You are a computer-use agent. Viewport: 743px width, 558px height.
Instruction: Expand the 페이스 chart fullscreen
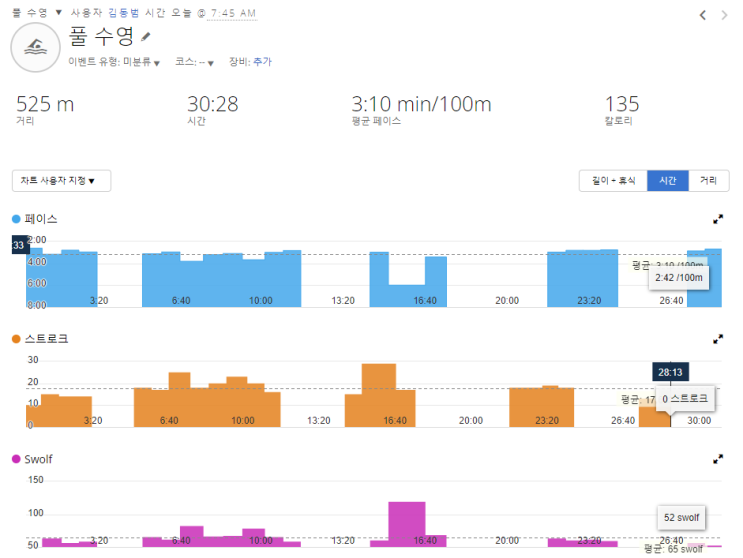[x=718, y=219]
